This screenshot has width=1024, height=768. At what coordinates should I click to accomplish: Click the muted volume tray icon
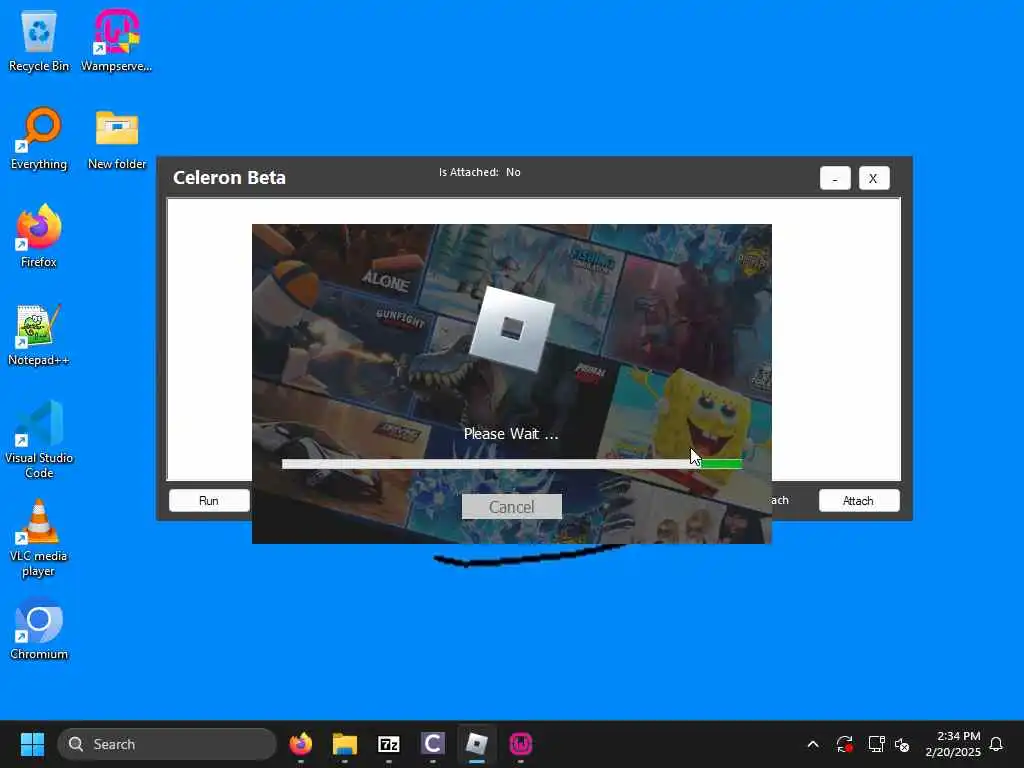[902, 744]
